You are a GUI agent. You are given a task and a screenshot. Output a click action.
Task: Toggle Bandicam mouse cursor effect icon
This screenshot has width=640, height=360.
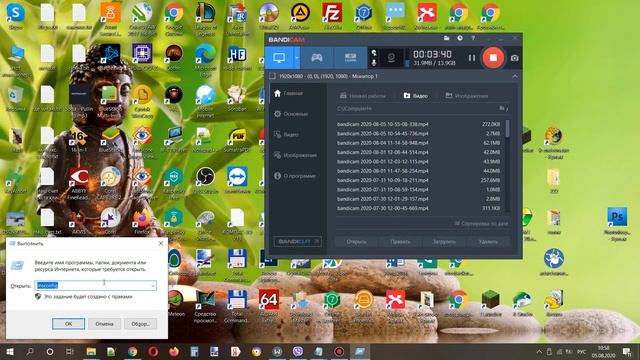click(374, 53)
